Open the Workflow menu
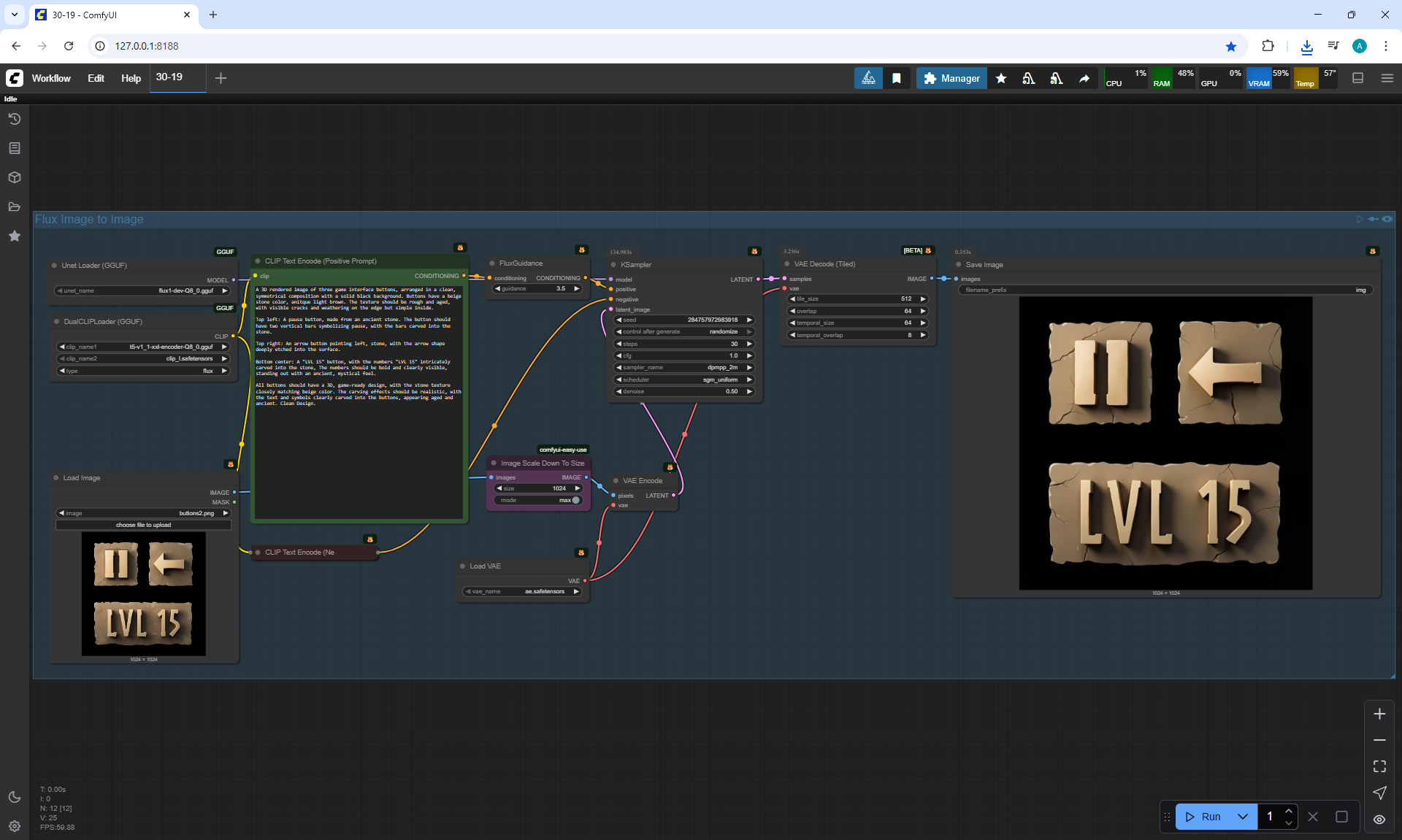 (51, 78)
